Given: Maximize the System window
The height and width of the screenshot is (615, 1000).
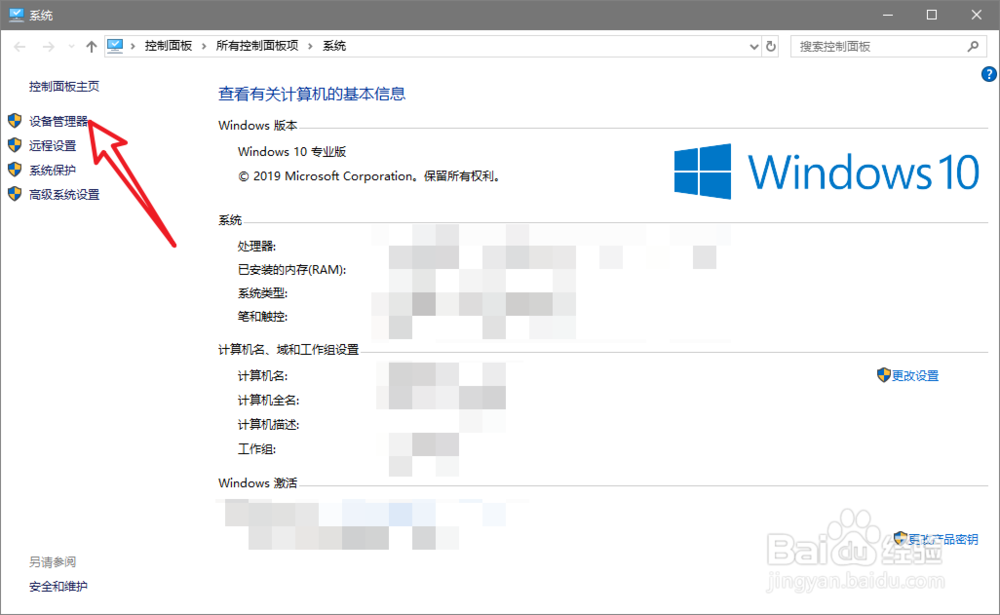Looking at the screenshot, I should pyautogui.click(x=932, y=15).
